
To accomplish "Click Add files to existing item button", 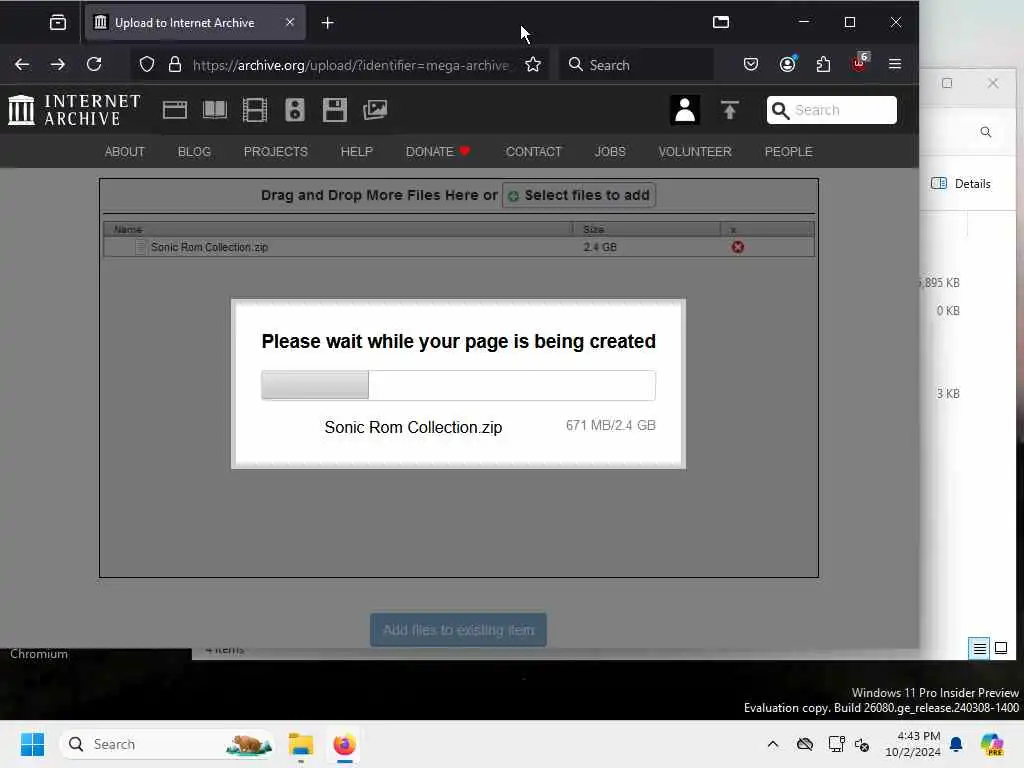I will (x=458, y=630).
